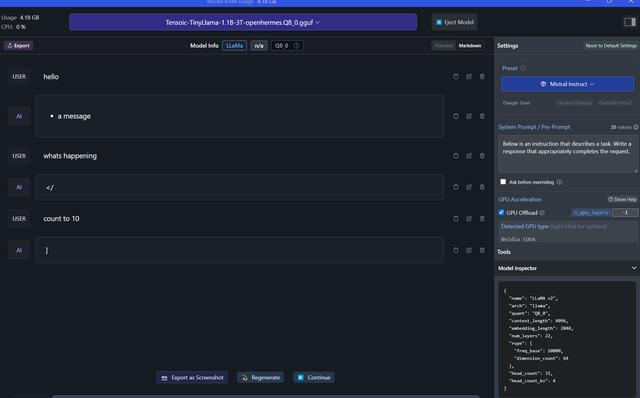Image resolution: width=640 pixels, height=398 pixels.
Task: Click the "count to 10" message text
Action: [61, 219]
